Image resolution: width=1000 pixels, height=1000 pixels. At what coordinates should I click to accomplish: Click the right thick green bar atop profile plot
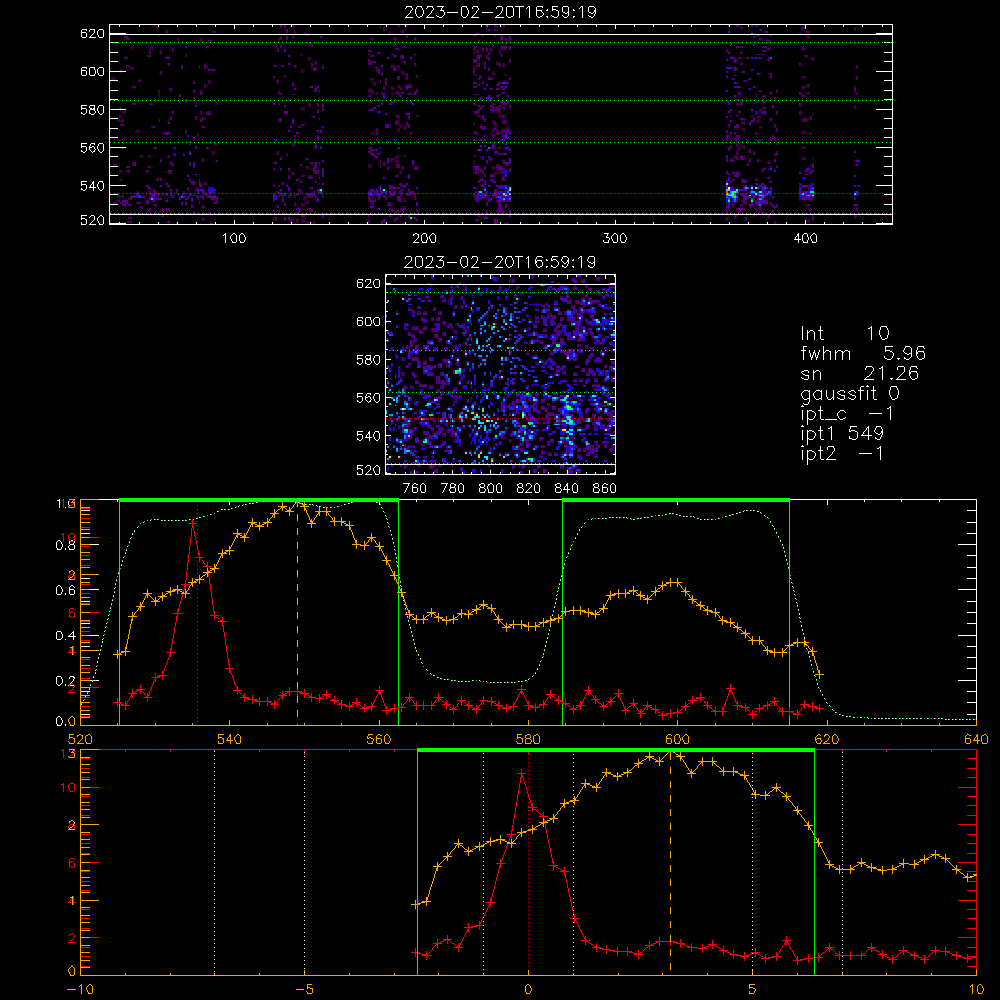(x=676, y=501)
